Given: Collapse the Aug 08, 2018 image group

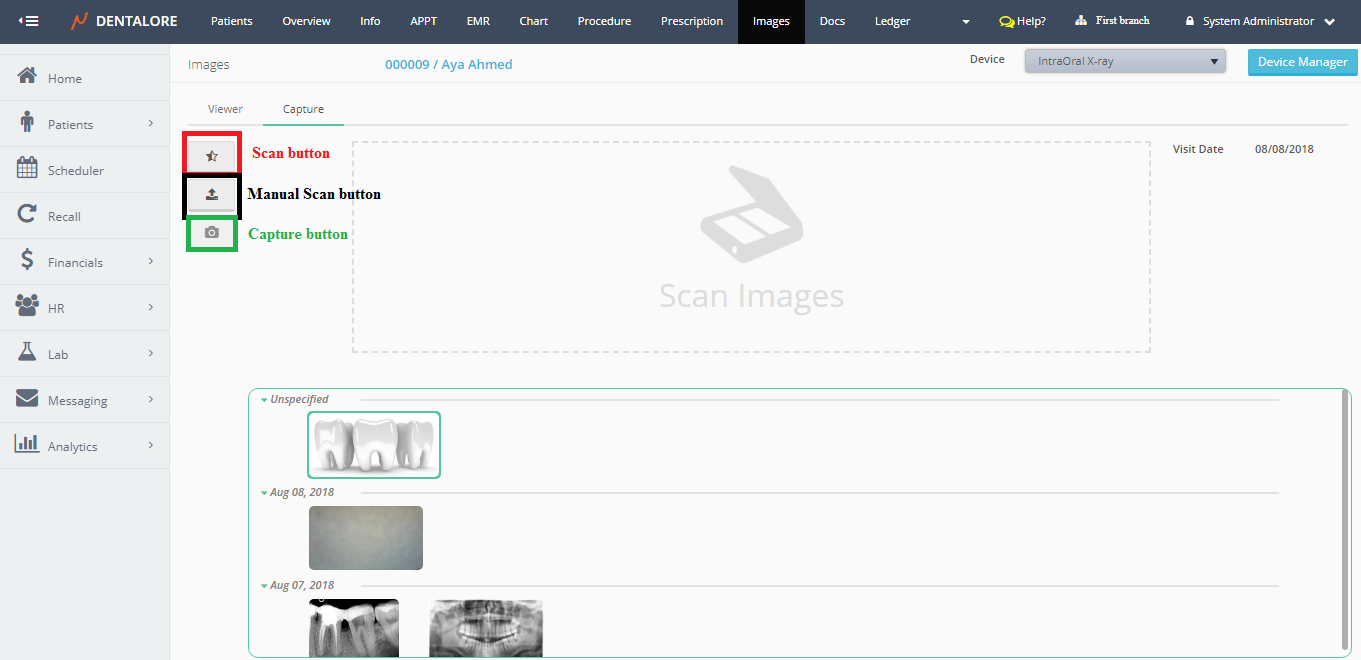Looking at the screenshot, I should coord(264,493).
